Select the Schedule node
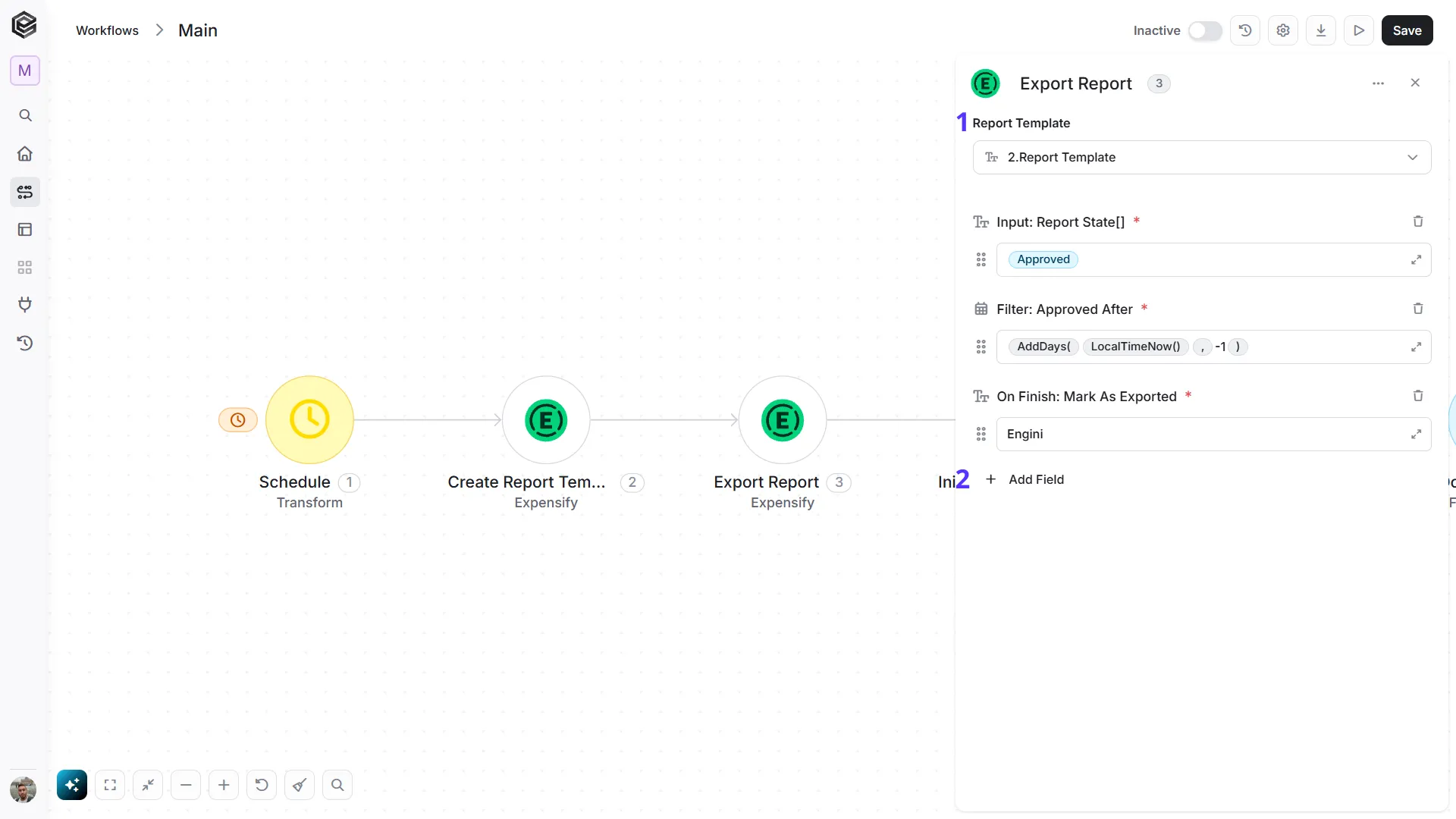 point(309,419)
